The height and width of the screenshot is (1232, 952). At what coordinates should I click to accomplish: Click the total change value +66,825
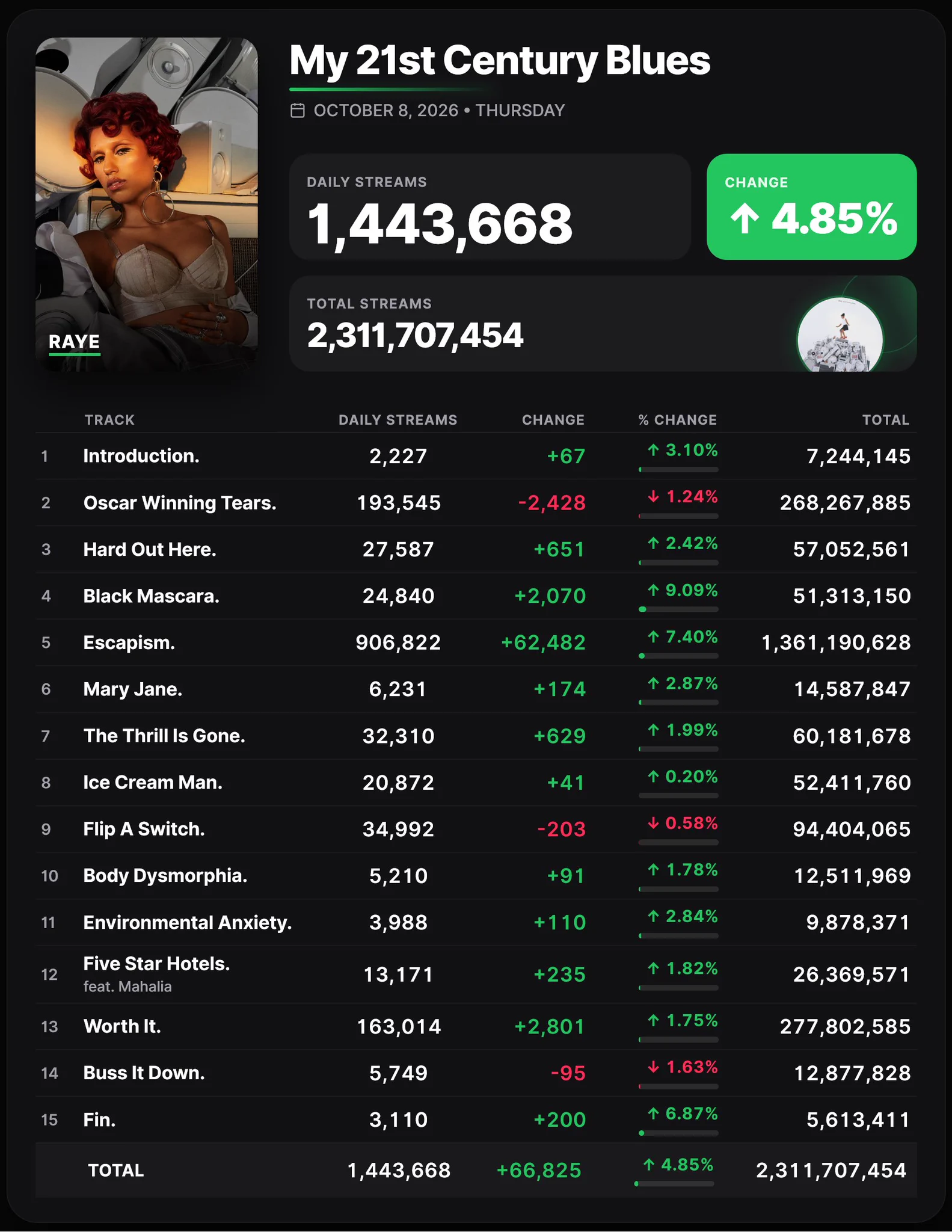pos(539,1170)
